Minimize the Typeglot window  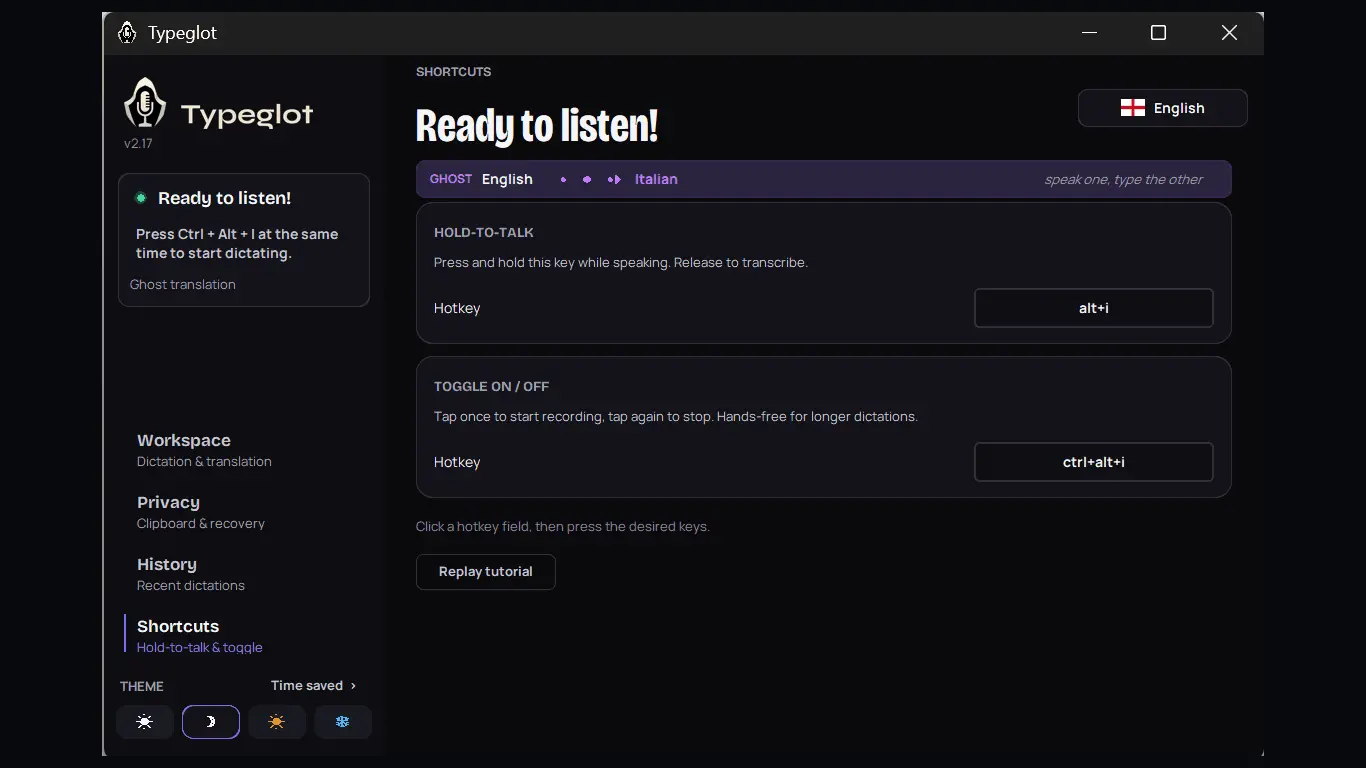(x=1090, y=33)
